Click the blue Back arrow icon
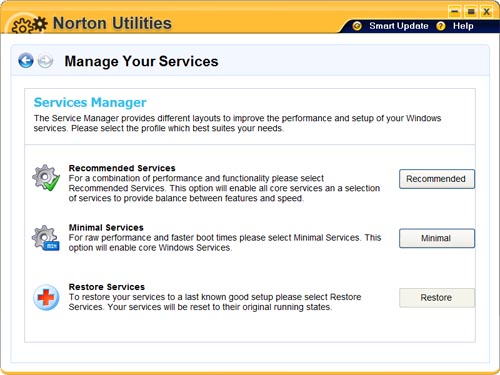This screenshot has height=375, width=500. (x=26, y=61)
